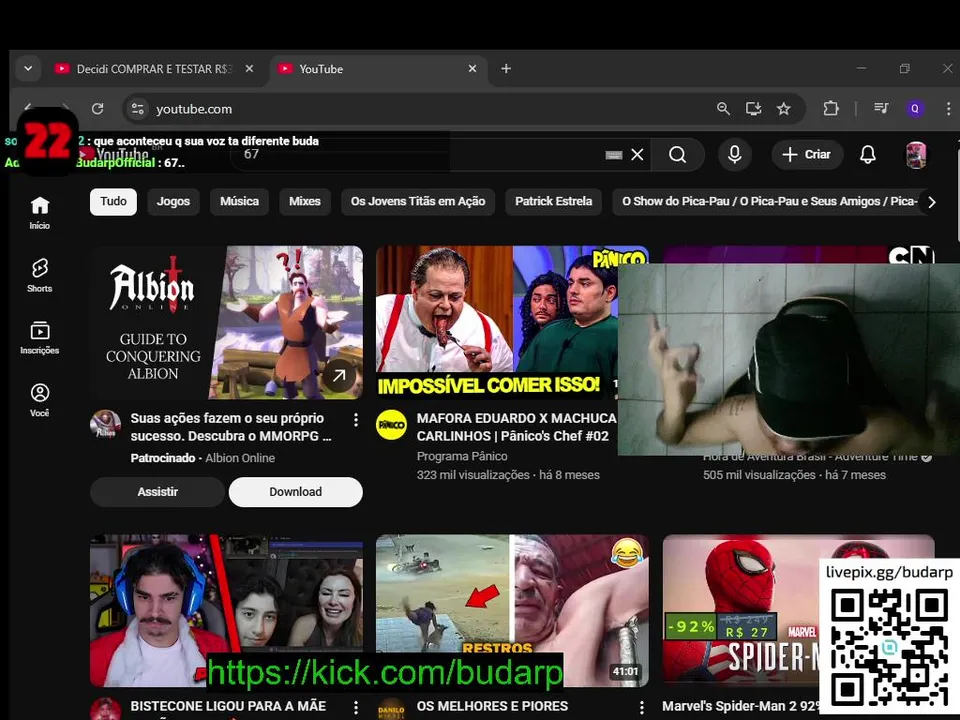The height and width of the screenshot is (720, 960).
Task: Expand the tab search dropdown arrow
Action: click(28, 69)
